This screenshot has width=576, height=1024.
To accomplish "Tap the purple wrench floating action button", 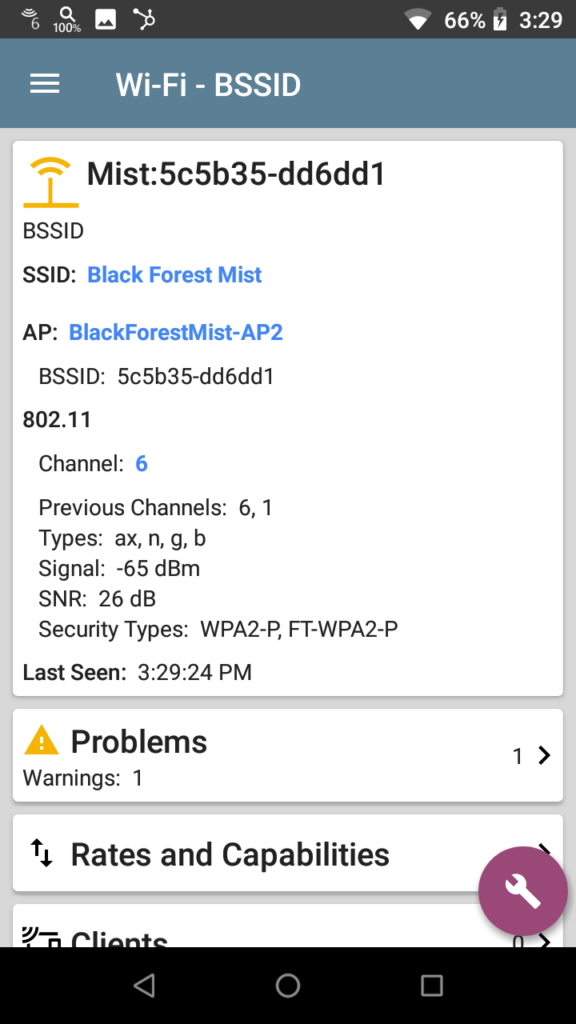I will 522,891.
